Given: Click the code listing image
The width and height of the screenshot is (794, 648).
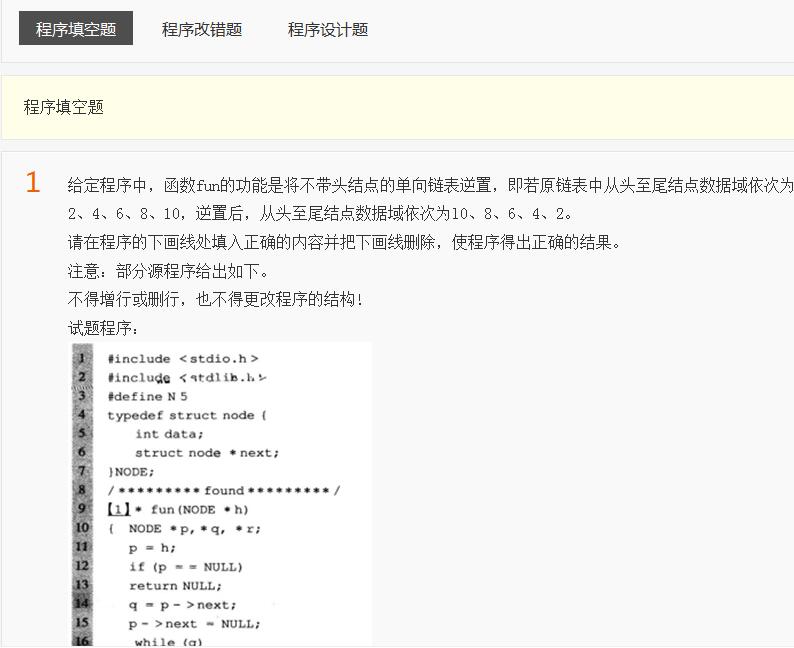Looking at the screenshot, I should (220, 495).
